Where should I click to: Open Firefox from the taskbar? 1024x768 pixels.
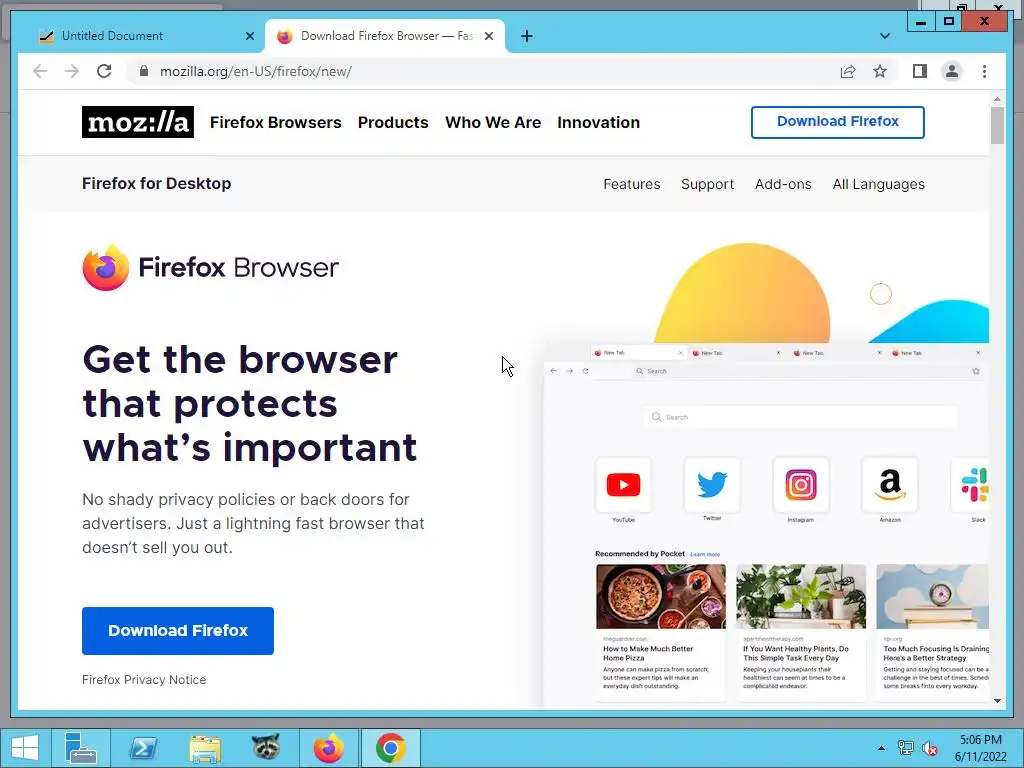click(328, 748)
